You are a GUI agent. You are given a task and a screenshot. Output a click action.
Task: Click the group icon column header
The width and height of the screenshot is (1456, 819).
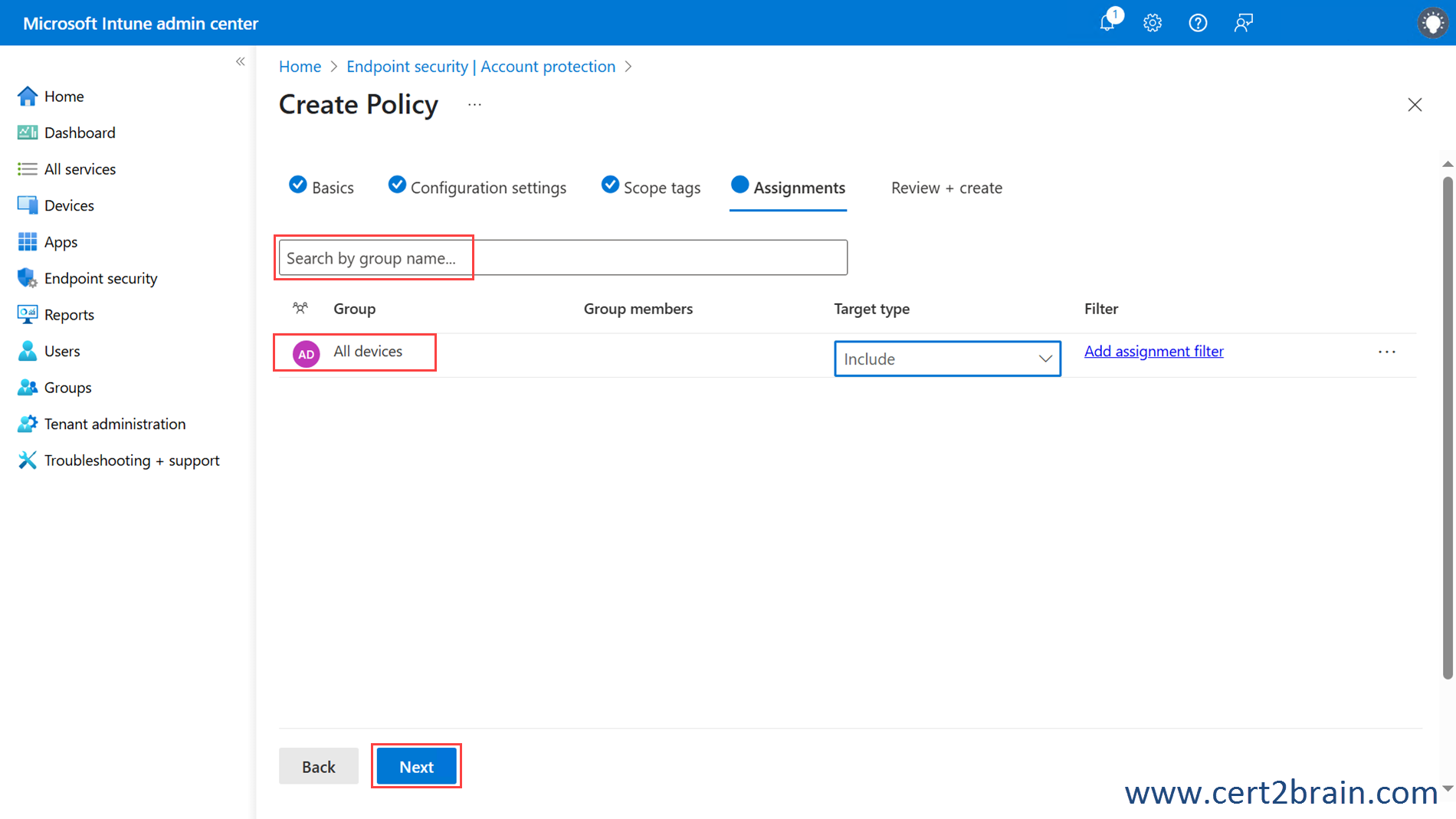pos(300,308)
